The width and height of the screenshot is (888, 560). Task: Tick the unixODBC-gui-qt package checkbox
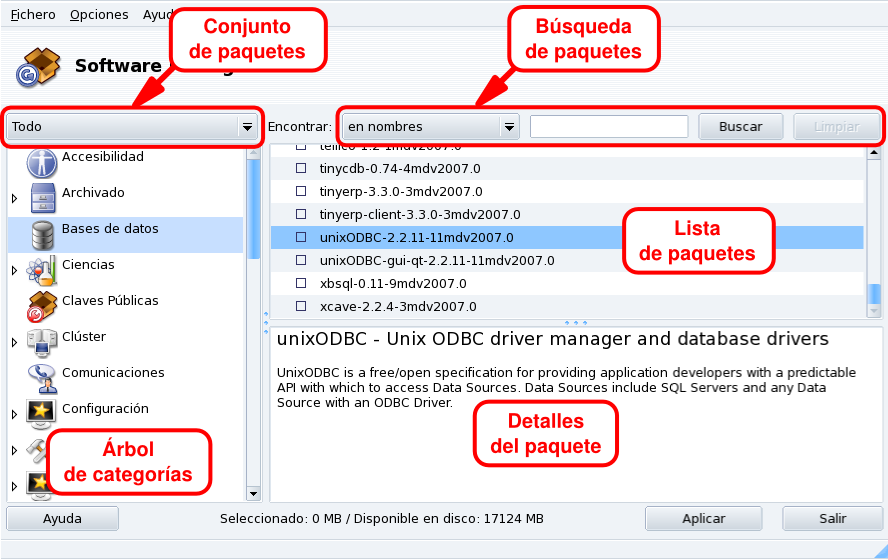pos(300,261)
